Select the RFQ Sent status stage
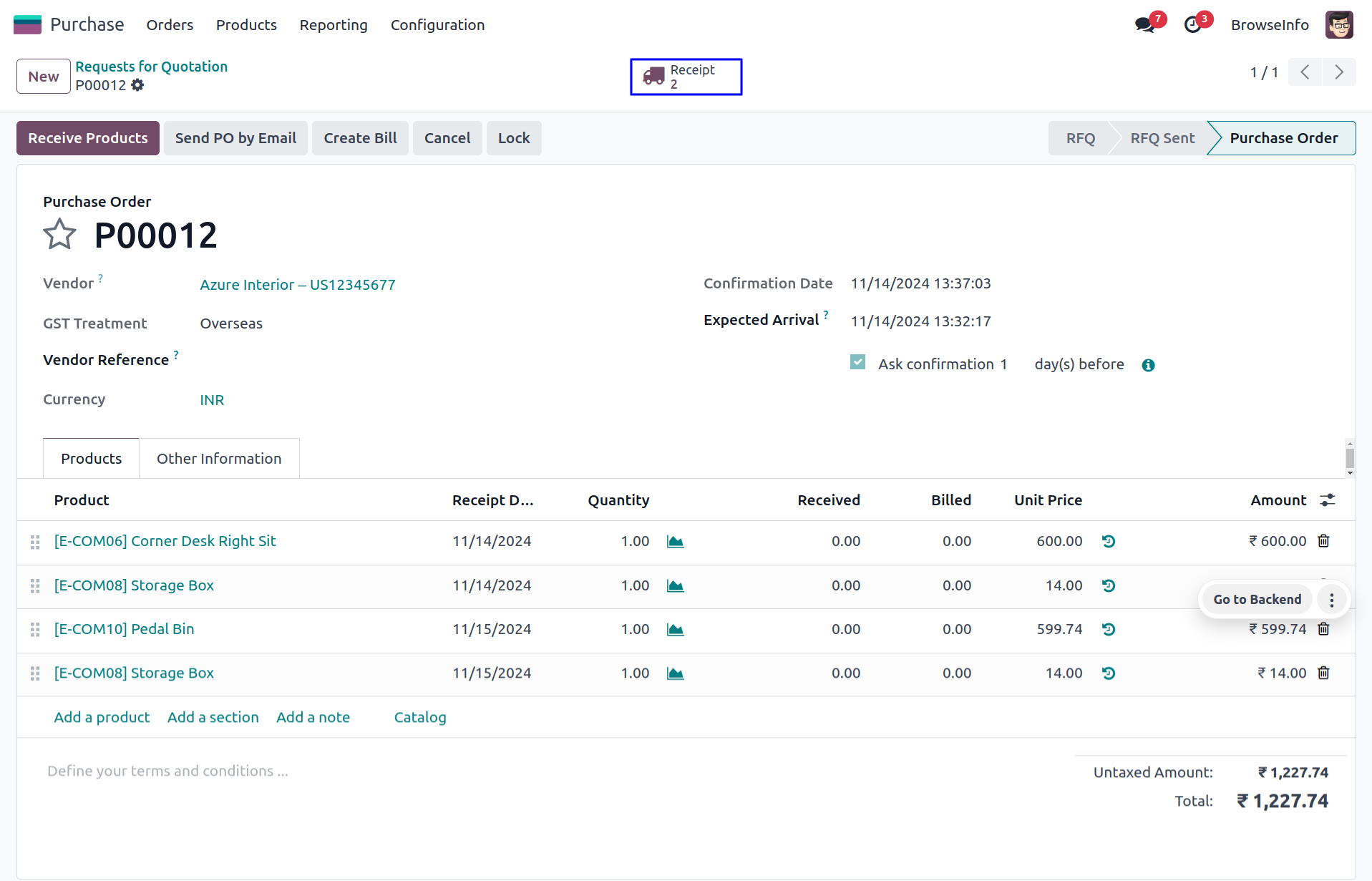Image resolution: width=1372 pixels, height=881 pixels. pyautogui.click(x=1162, y=138)
